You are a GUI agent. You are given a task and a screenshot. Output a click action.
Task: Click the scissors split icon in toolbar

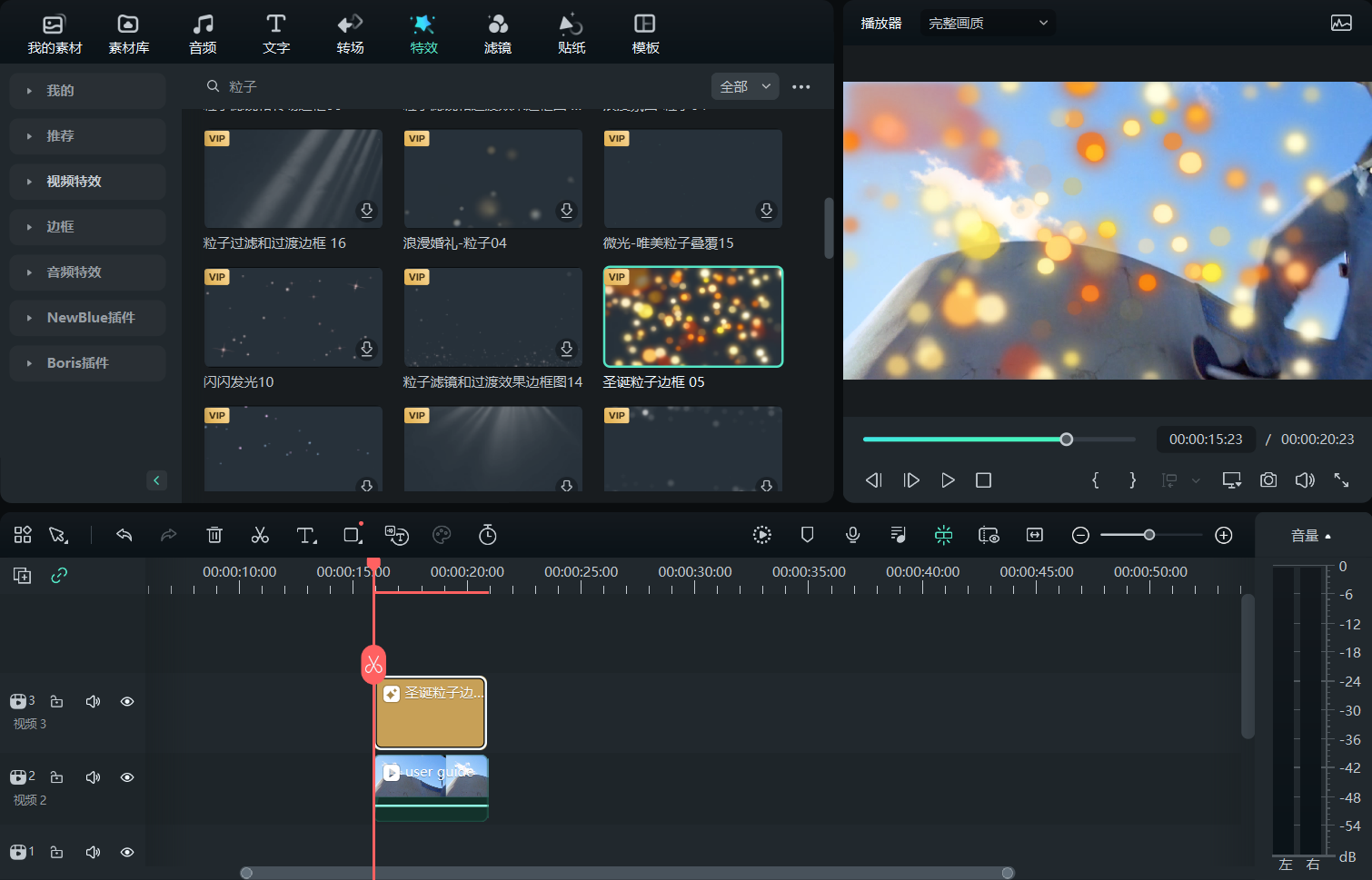(260, 535)
